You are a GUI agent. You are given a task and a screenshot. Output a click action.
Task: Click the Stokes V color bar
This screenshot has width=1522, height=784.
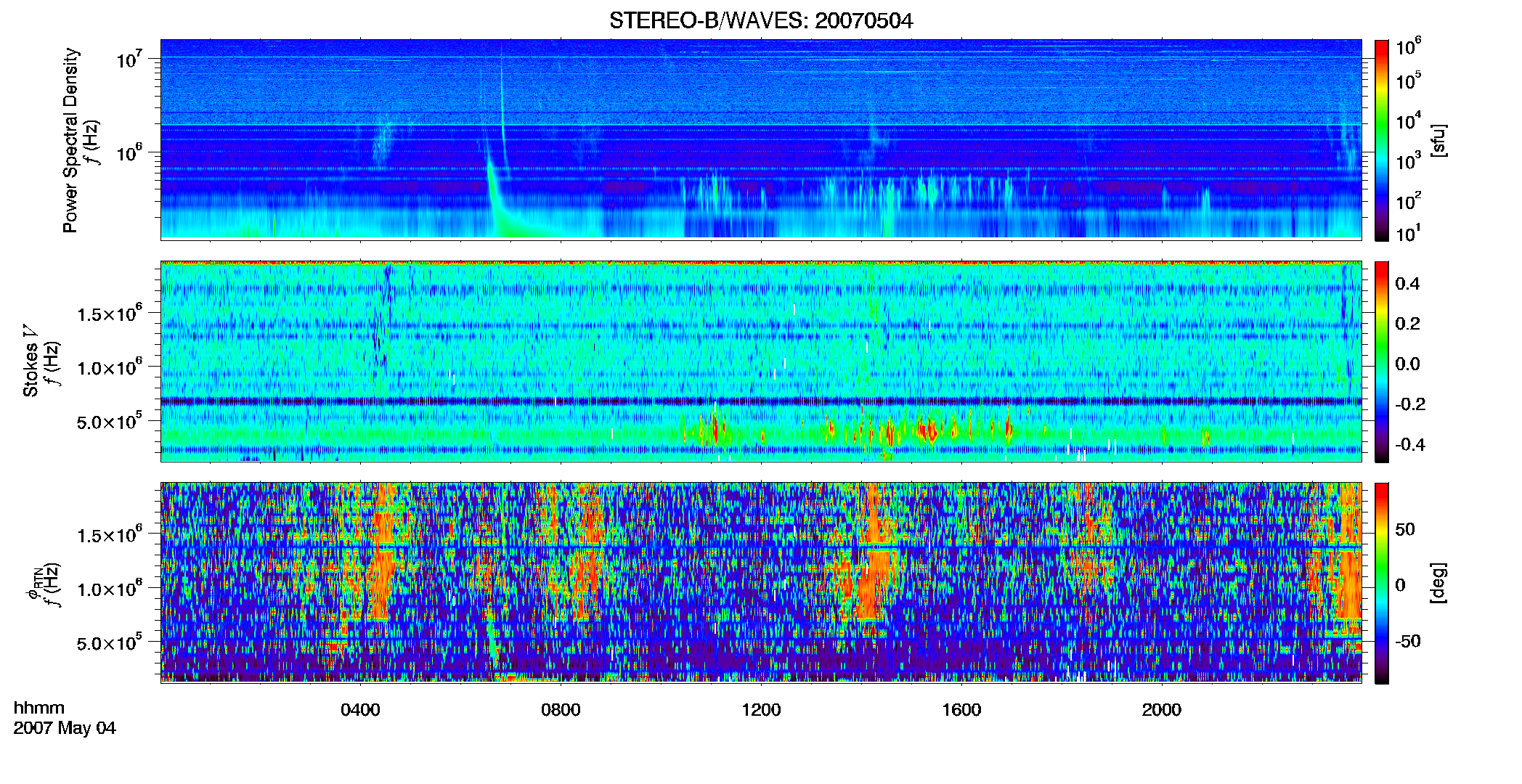(x=1382, y=362)
